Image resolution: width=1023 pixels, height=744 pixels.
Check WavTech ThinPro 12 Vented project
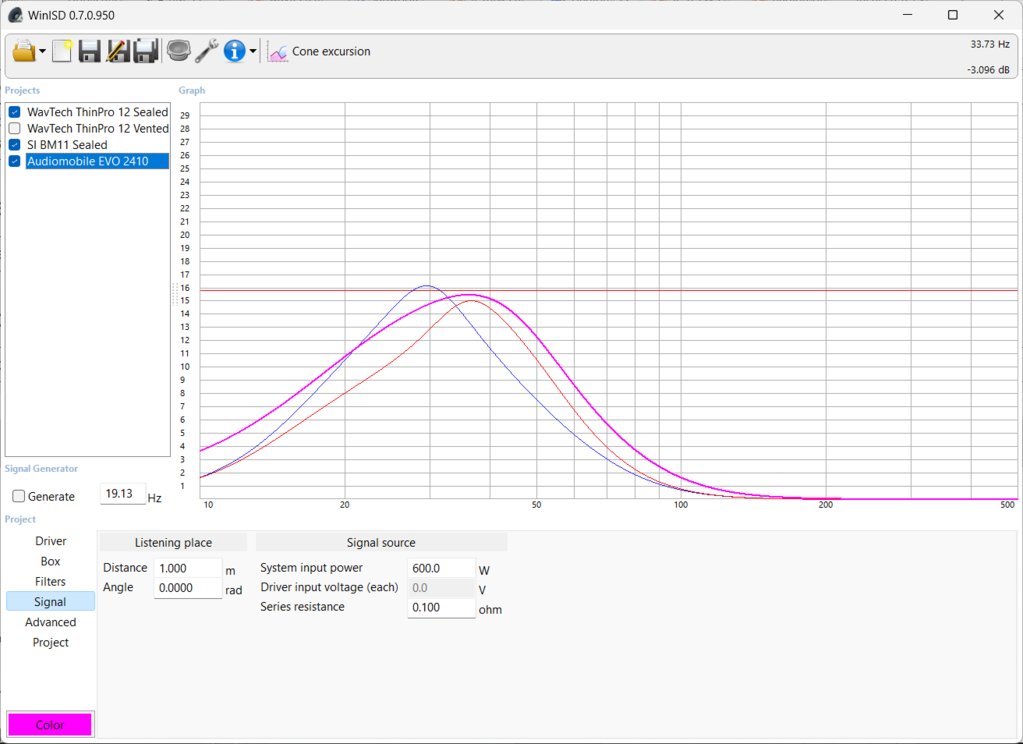click(14, 129)
